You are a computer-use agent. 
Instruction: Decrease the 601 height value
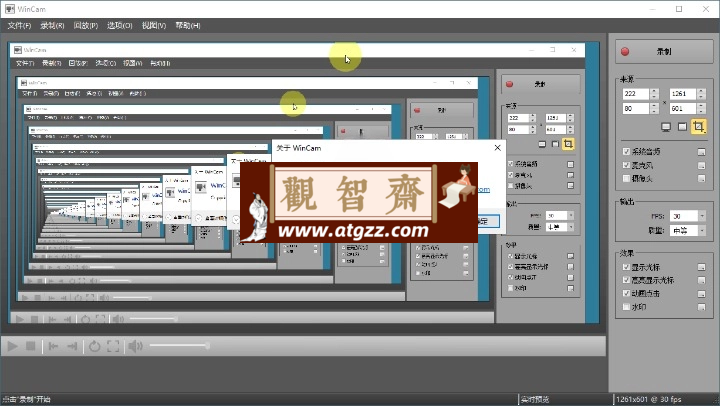tap(701, 111)
